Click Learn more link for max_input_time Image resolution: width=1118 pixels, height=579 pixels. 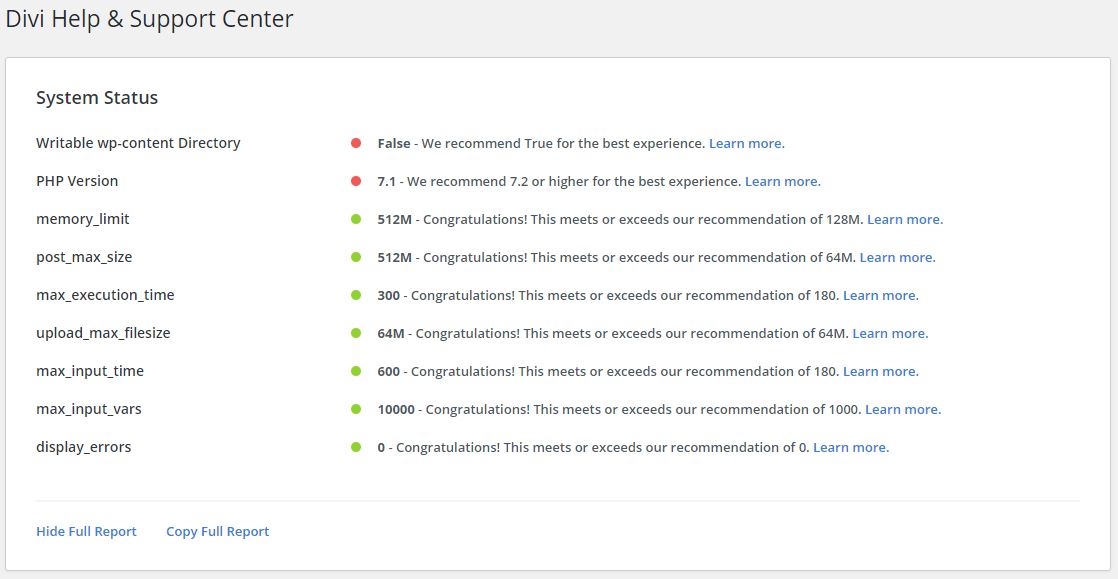point(881,372)
